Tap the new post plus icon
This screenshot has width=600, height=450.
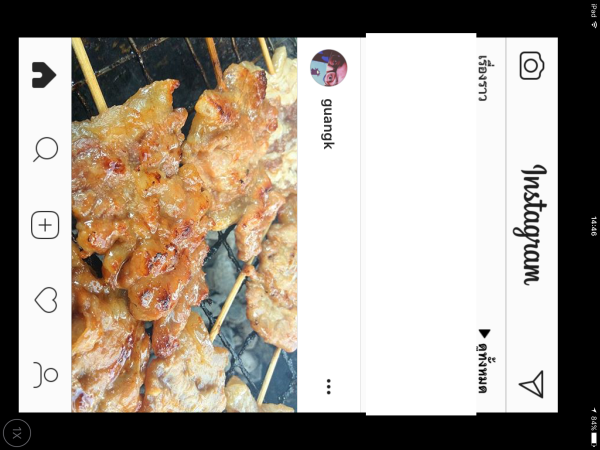point(45,225)
